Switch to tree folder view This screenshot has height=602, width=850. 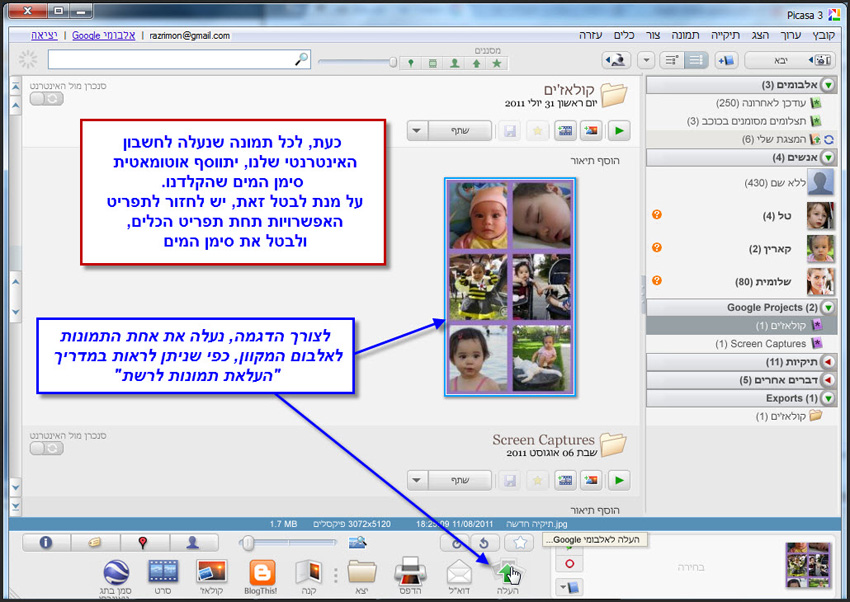672,60
